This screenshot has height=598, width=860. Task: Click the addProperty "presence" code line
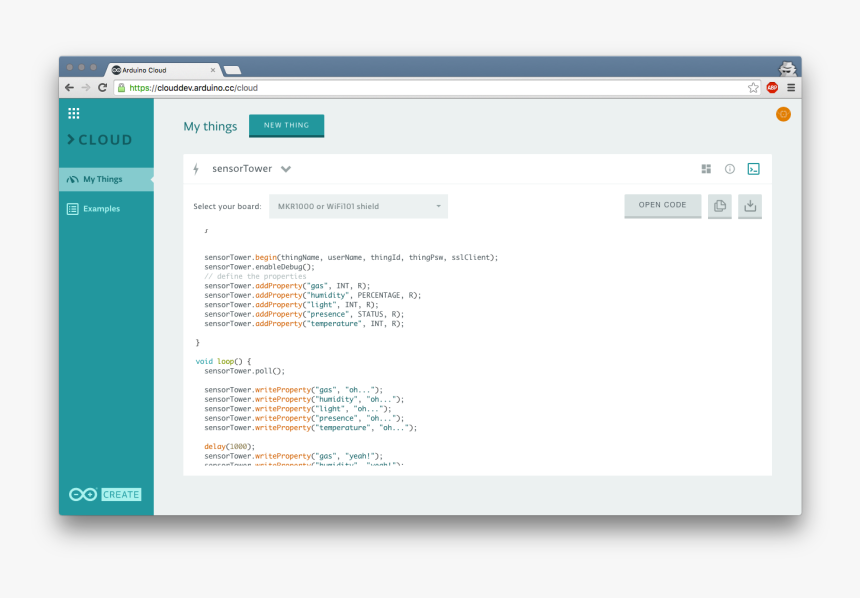(304, 314)
